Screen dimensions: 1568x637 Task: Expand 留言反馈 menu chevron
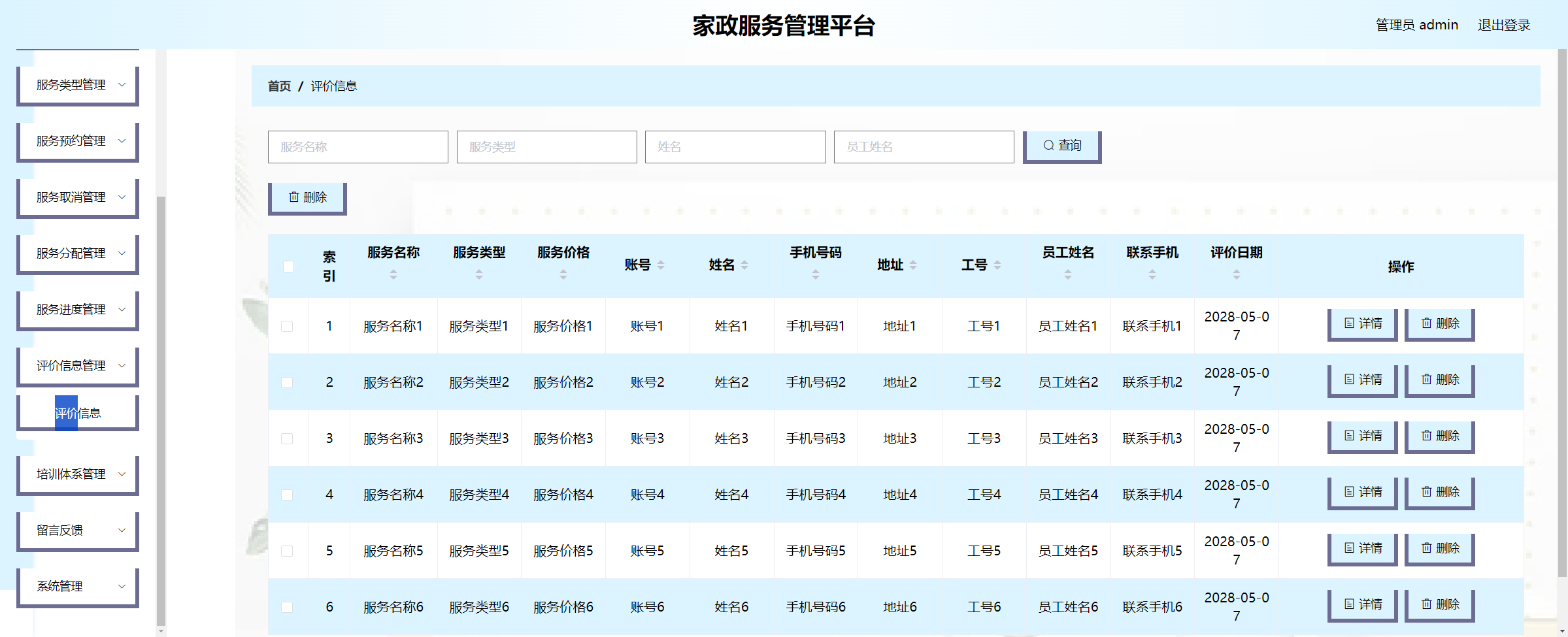point(122,531)
